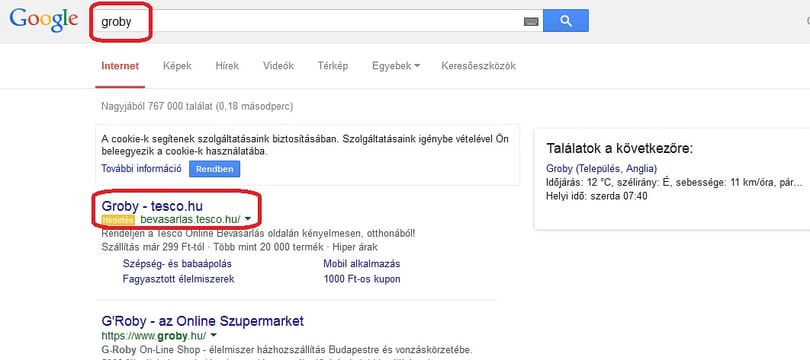This screenshot has height=360, width=810.
Task: Expand the Egyebek dropdown menu
Action: tap(396, 66)
